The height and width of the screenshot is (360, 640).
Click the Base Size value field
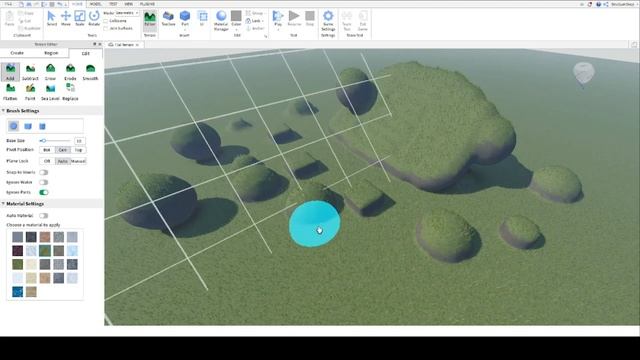pos(79,141)
